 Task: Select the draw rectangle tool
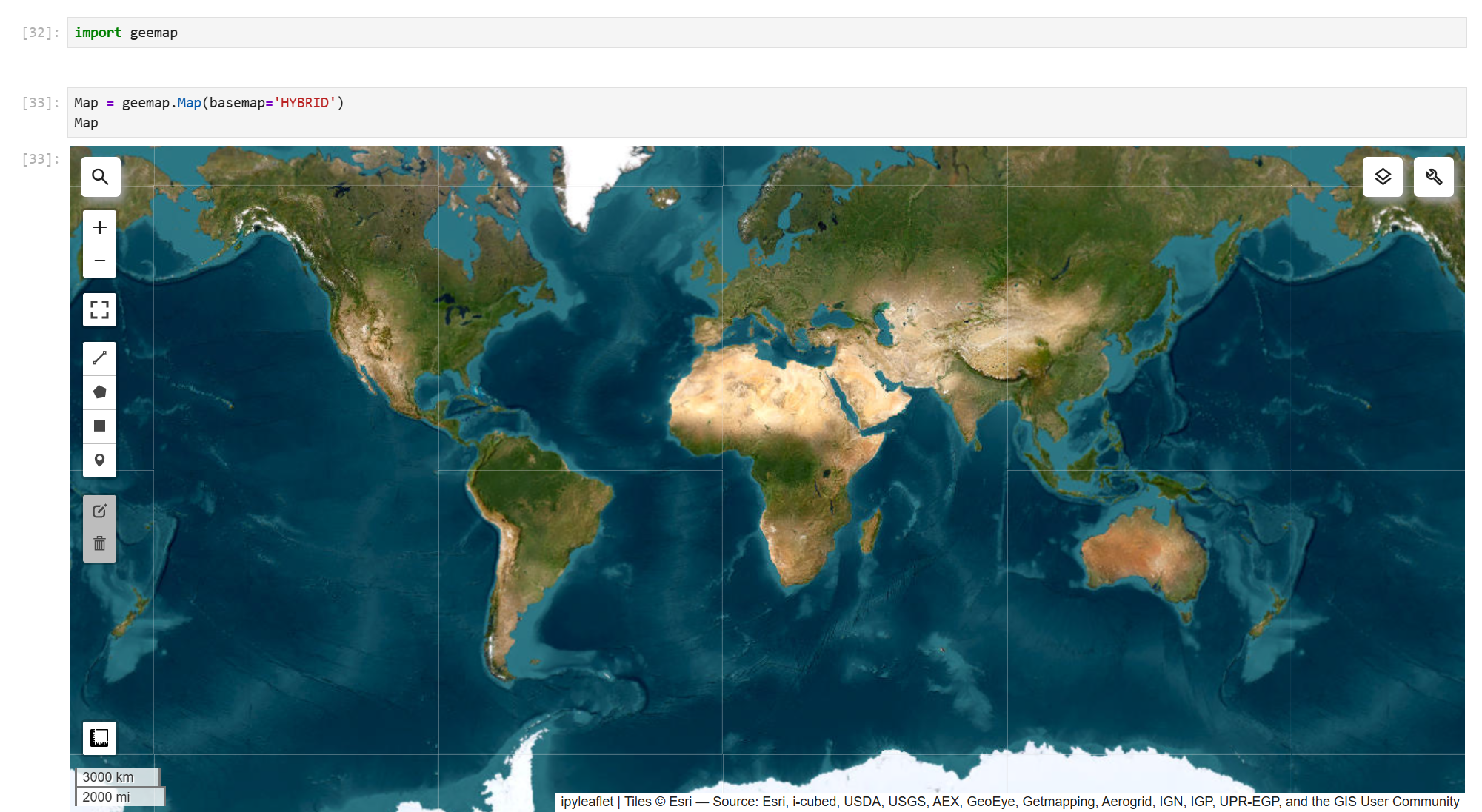pyautogui.click(x=100, y=426)
